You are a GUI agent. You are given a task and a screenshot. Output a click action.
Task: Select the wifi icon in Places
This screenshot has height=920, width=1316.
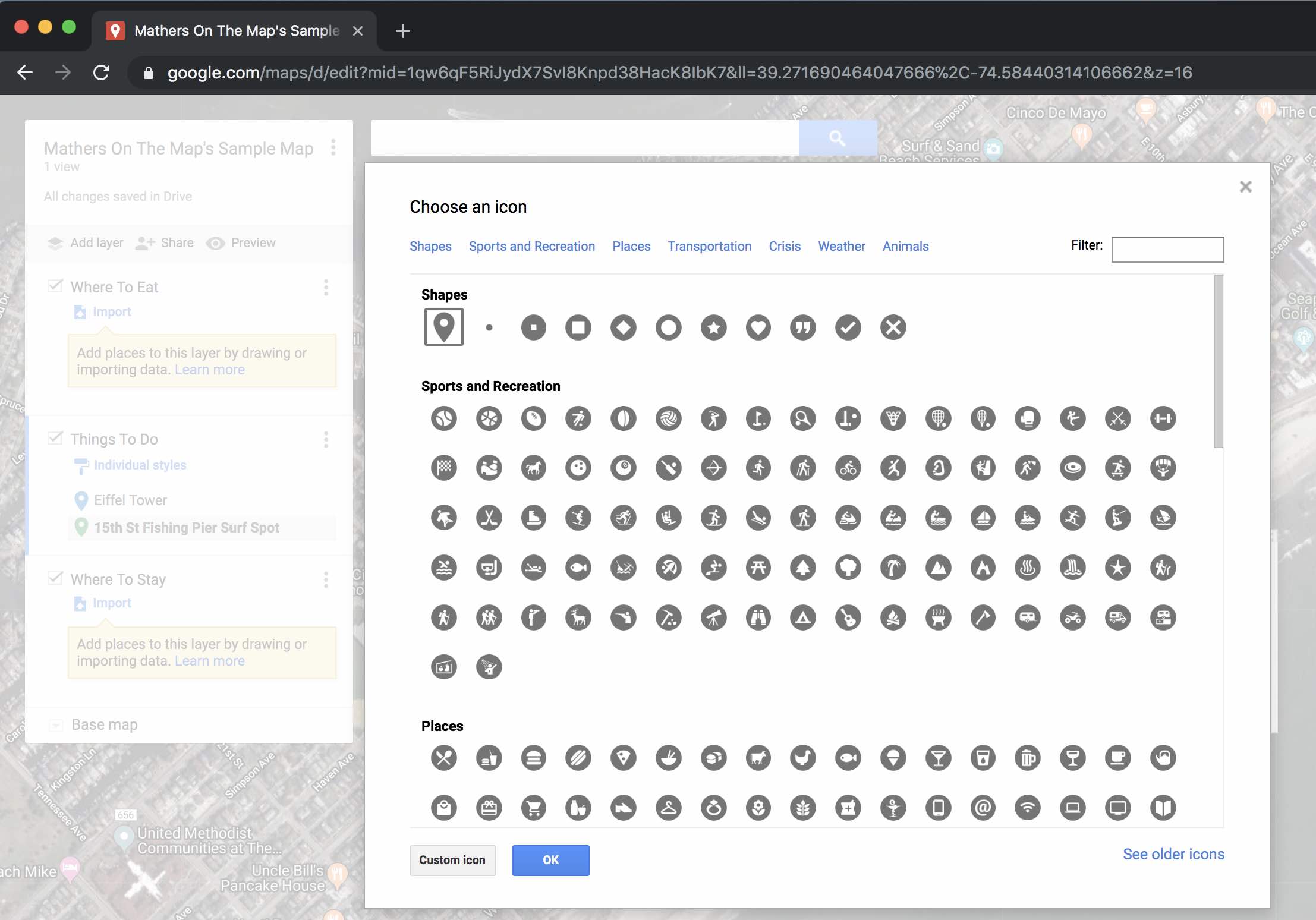tap(1028, 808)
